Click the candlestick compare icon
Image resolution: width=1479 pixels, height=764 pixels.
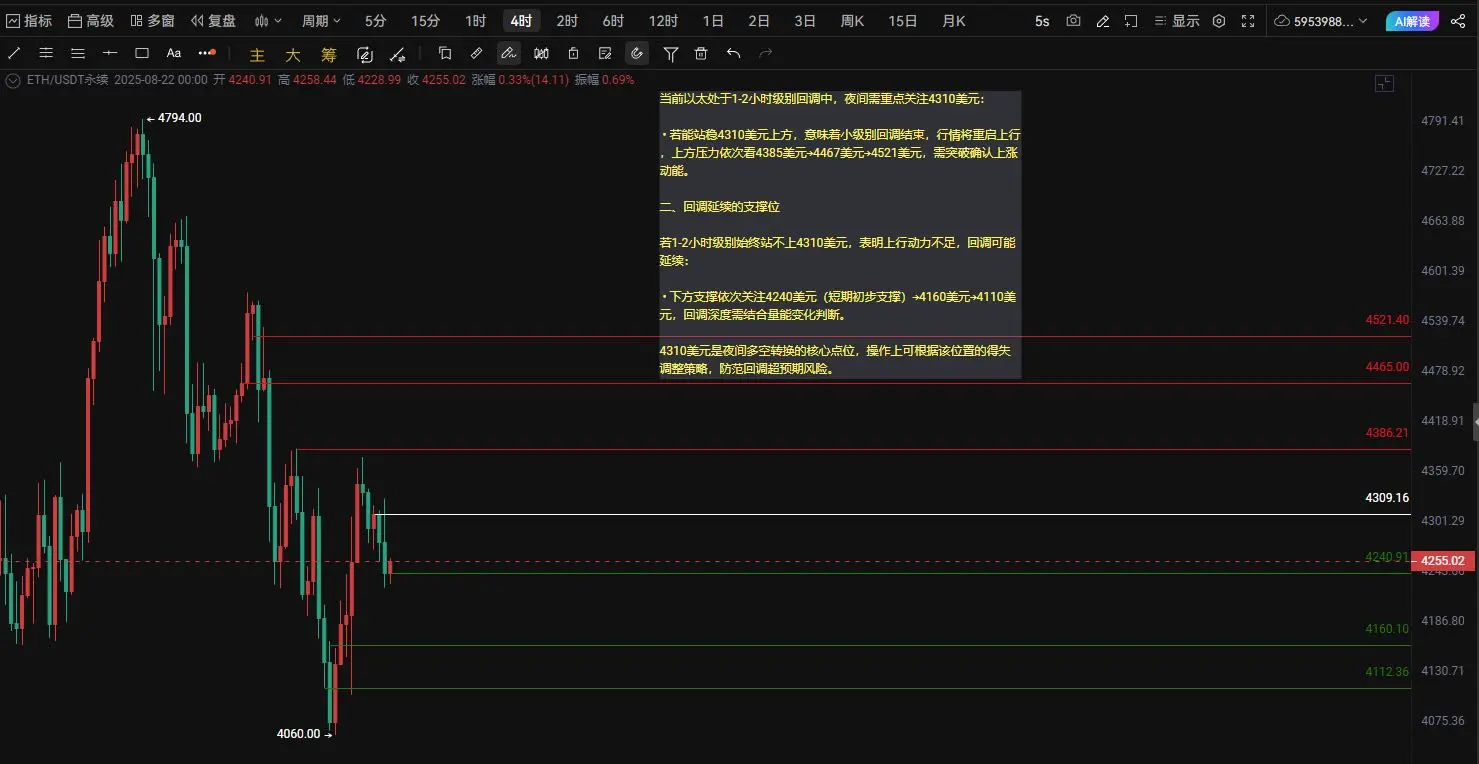click(541, 53)
